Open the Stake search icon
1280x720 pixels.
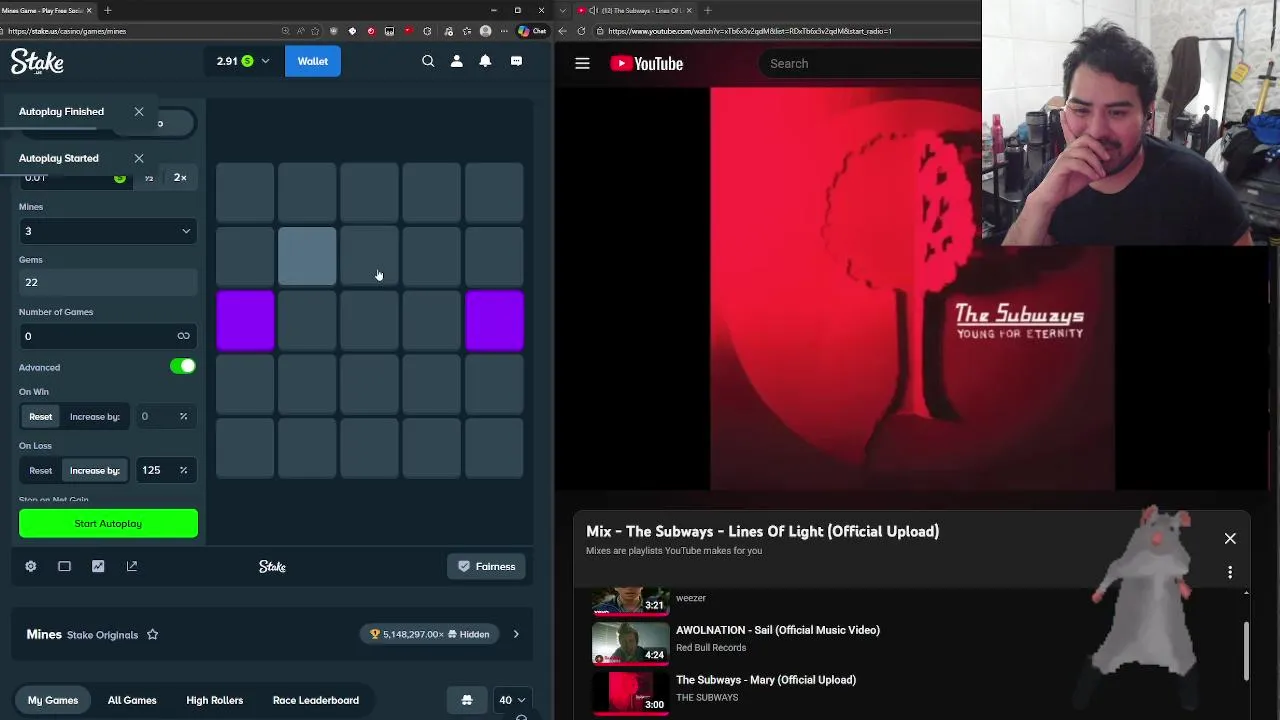click(428, 61)
